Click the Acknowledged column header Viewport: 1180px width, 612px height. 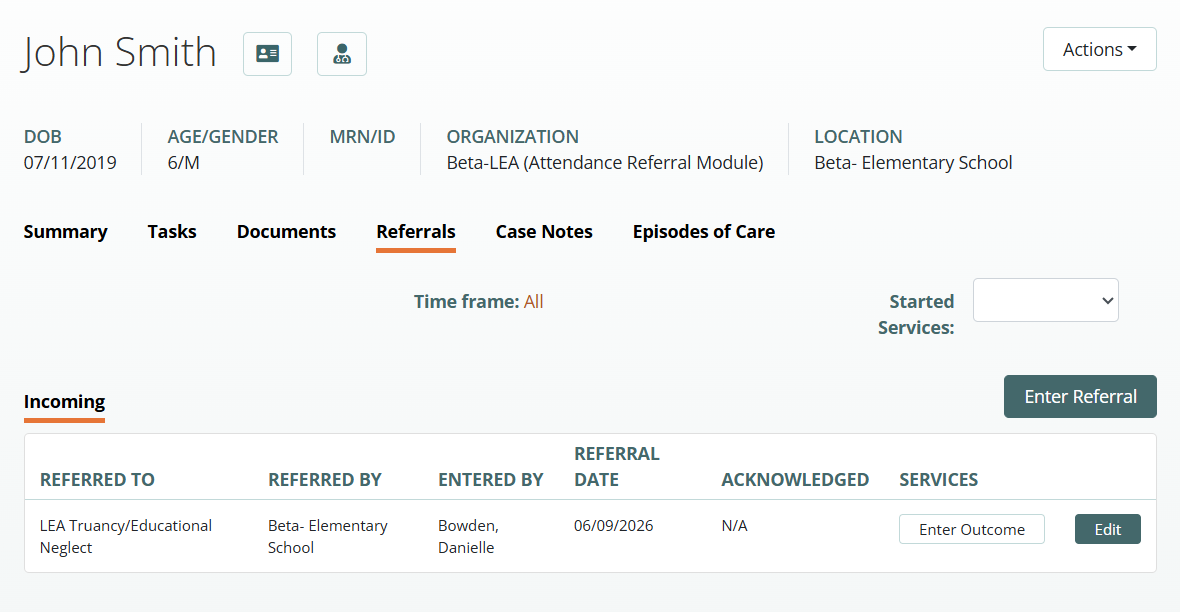[795, 480]
